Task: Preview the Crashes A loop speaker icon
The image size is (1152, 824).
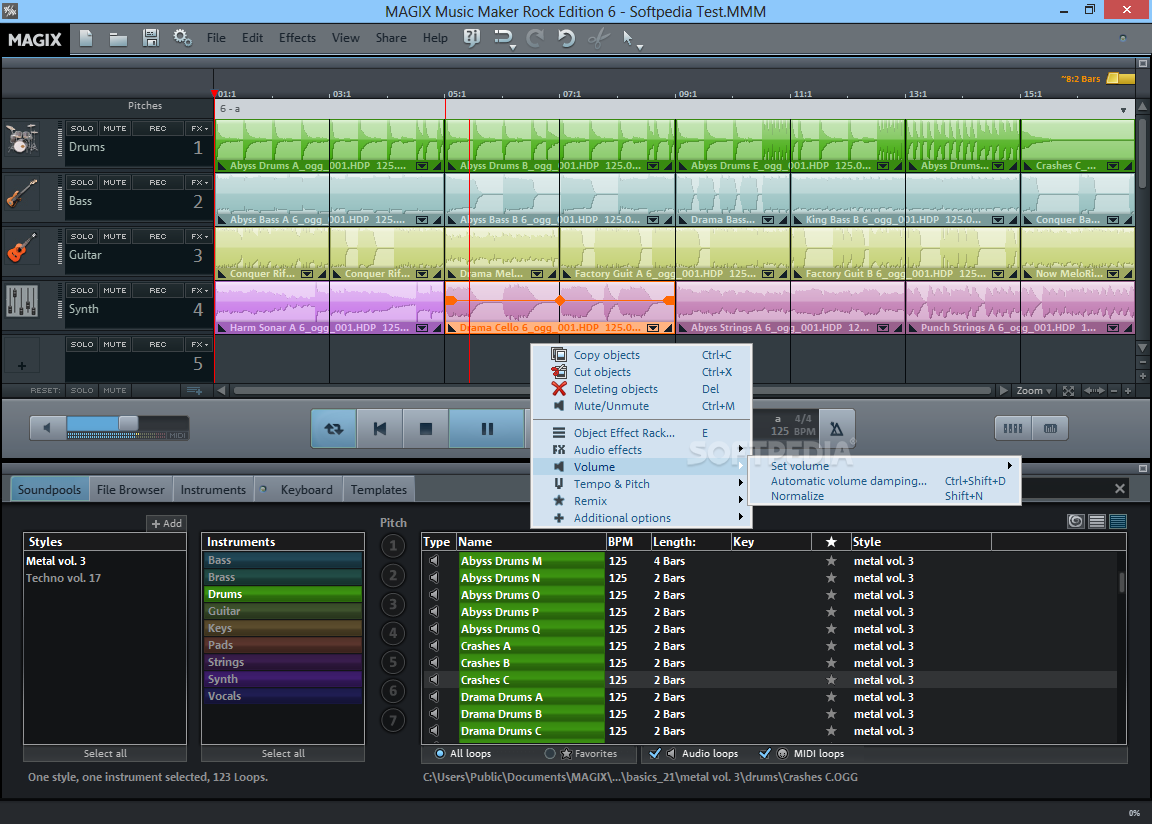Action: pos(434,646)
